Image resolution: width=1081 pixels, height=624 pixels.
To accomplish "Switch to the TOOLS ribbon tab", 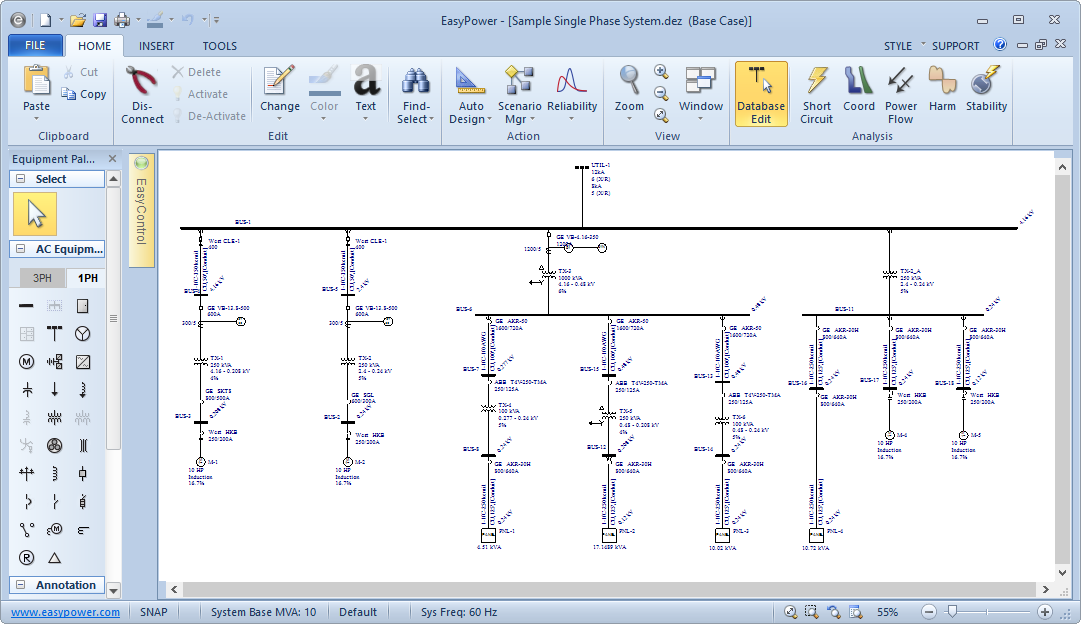I will click(x=220, y=46).
